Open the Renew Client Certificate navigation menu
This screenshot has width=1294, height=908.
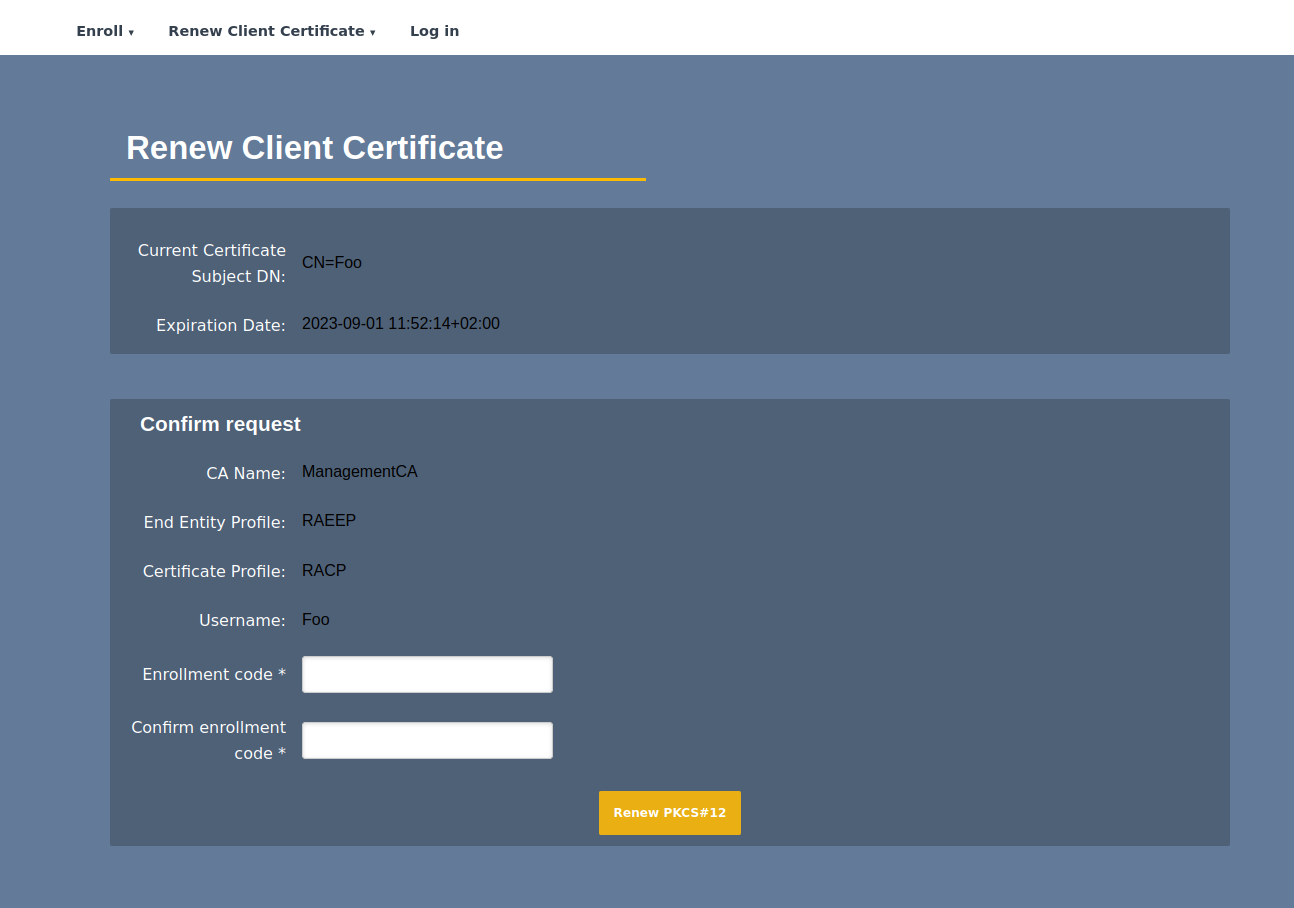point(266,31)
